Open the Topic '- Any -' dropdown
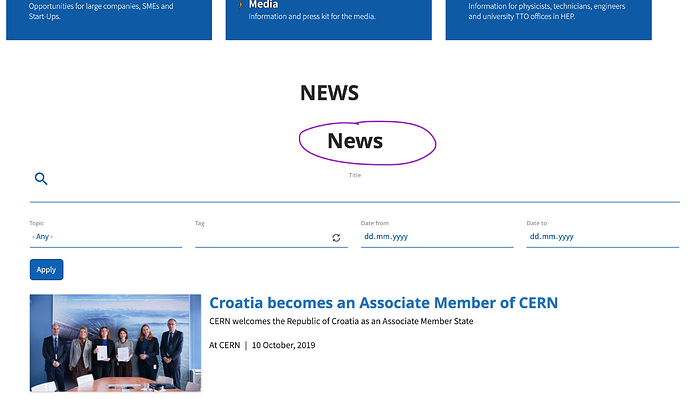 pyautogui.click(x=106, y=237)
